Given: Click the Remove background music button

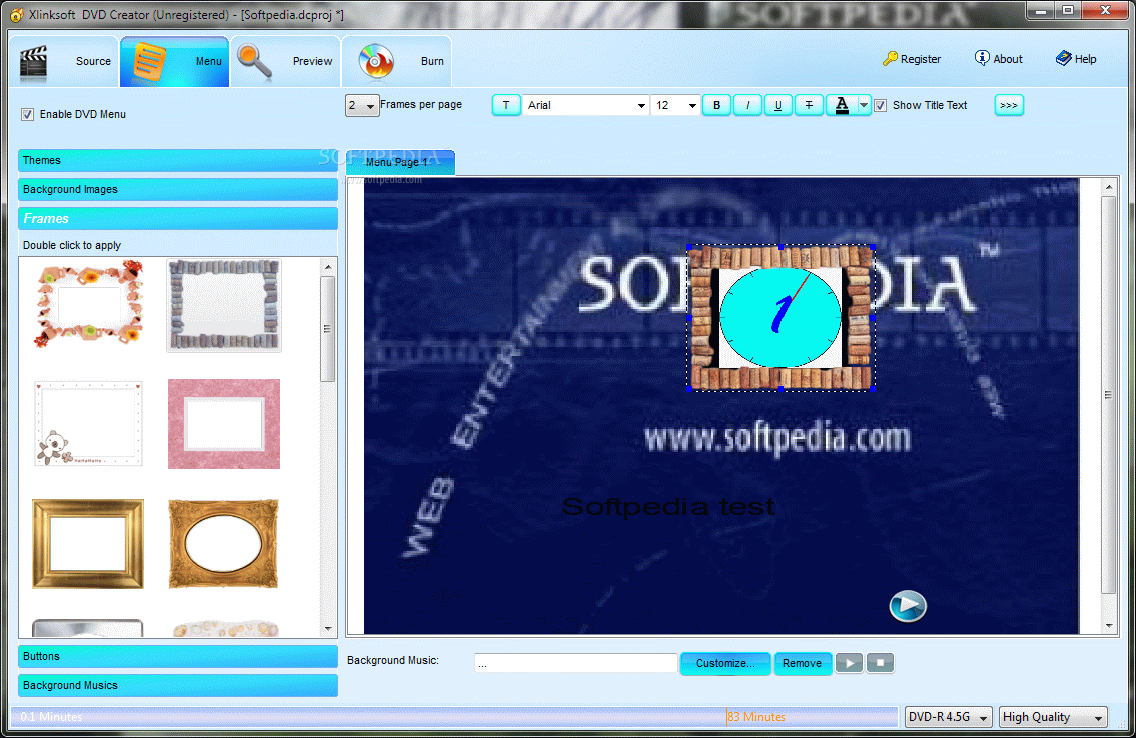Looking at the screenshot, I should 802,663.
